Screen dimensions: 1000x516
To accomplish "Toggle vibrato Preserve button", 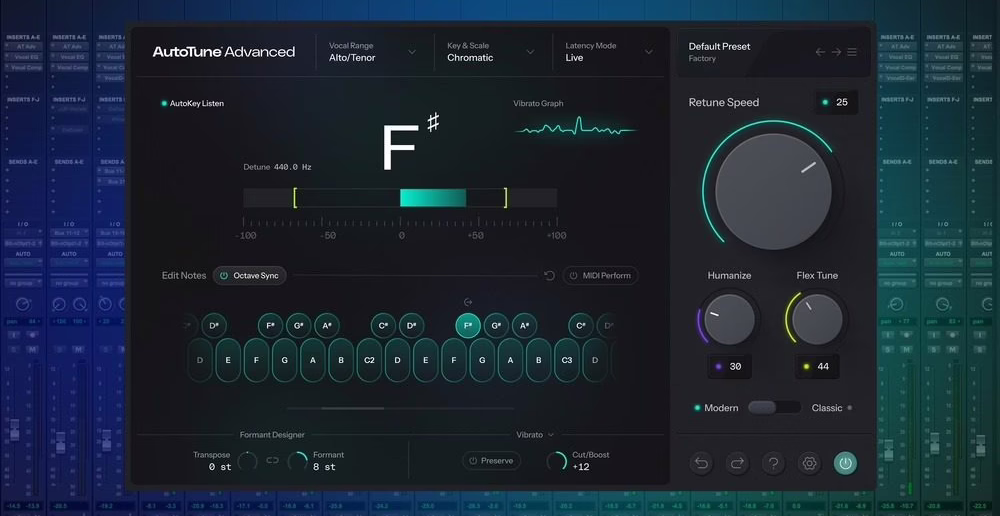I will 491,461.
